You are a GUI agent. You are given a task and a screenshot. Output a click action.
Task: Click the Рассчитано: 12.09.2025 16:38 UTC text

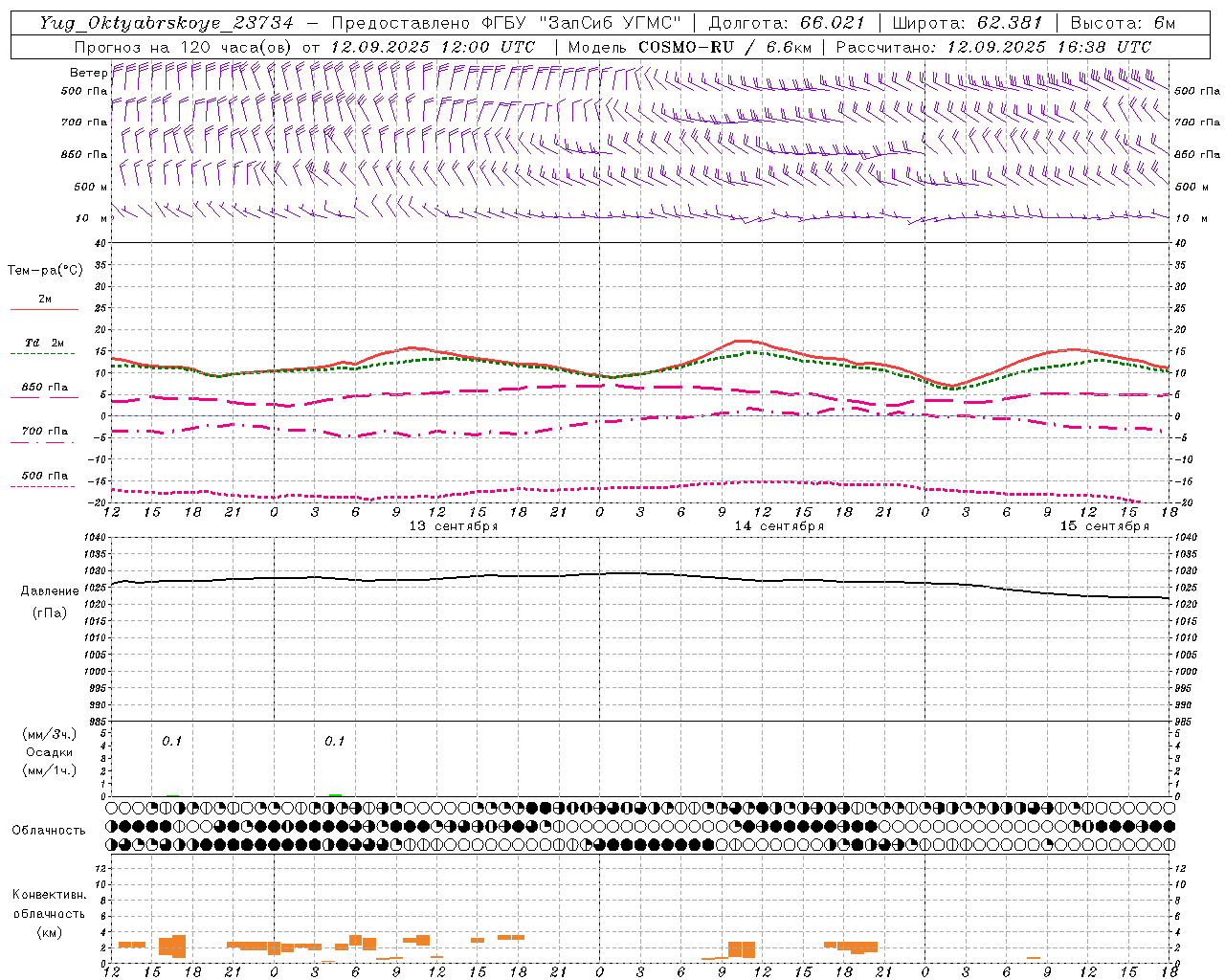click(x=993, y=47)
